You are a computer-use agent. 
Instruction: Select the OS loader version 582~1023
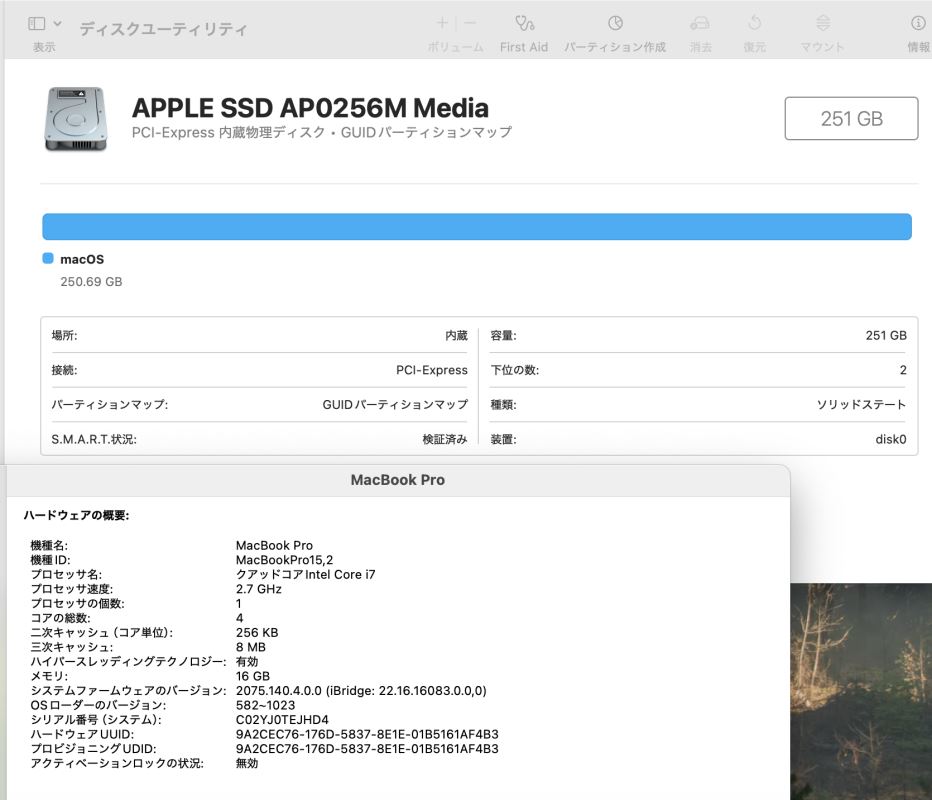pos(265,705)
